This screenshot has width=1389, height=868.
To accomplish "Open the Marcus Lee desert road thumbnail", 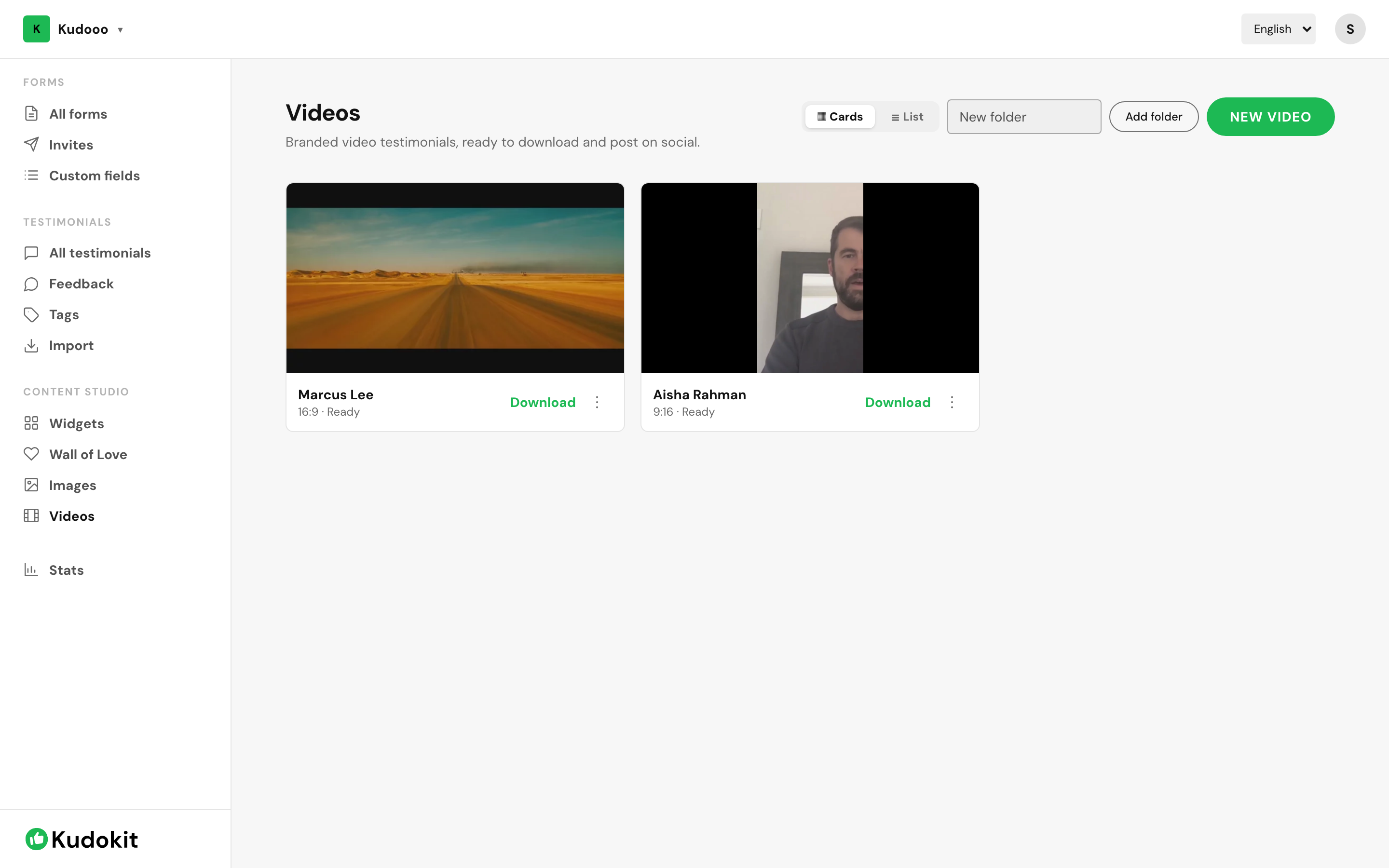I will click(455, 278).
